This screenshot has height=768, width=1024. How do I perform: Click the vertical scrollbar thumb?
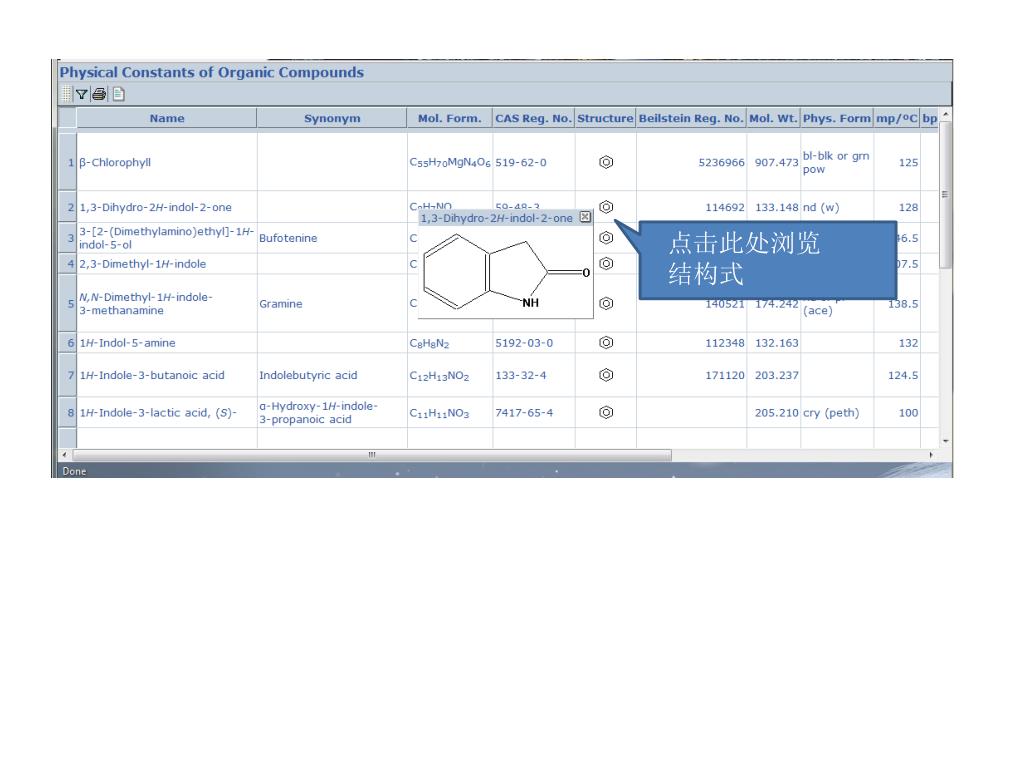point(946,194)
